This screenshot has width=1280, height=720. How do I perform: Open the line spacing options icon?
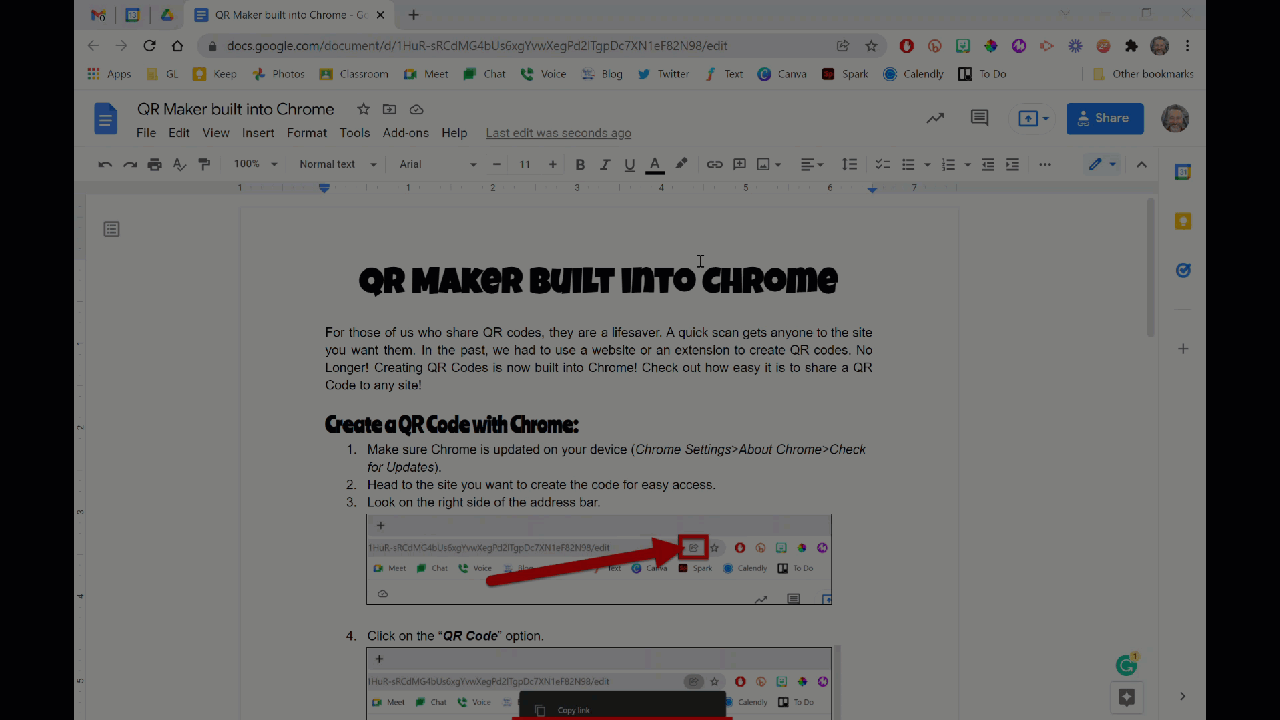[x=849, y=164]
